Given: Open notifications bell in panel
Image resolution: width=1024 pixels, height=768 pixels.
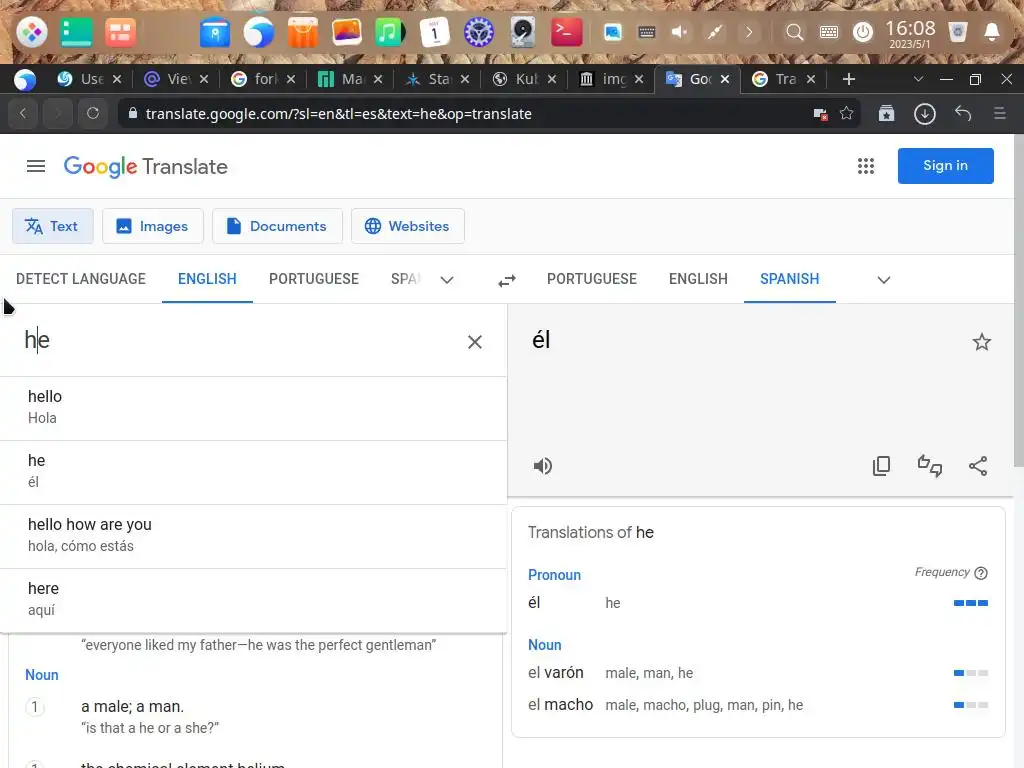Looking at the screenshot, I should click(991, 31).
